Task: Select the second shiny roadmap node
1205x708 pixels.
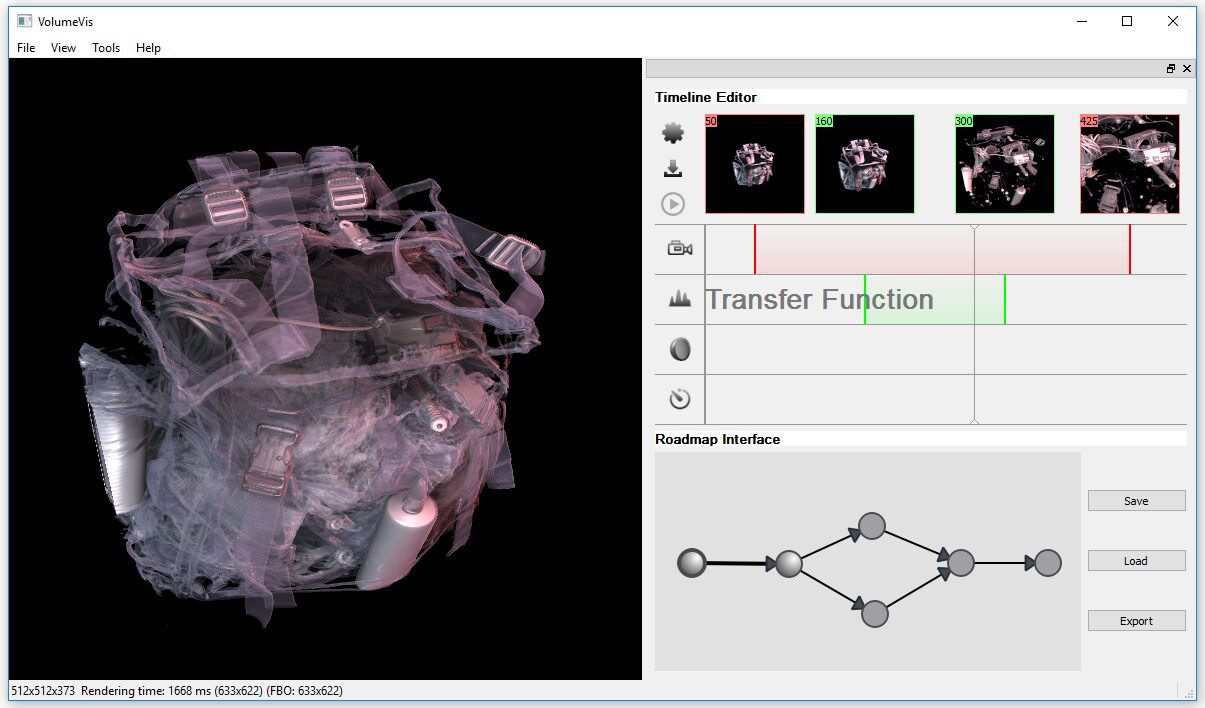Action: click(789, 564)
